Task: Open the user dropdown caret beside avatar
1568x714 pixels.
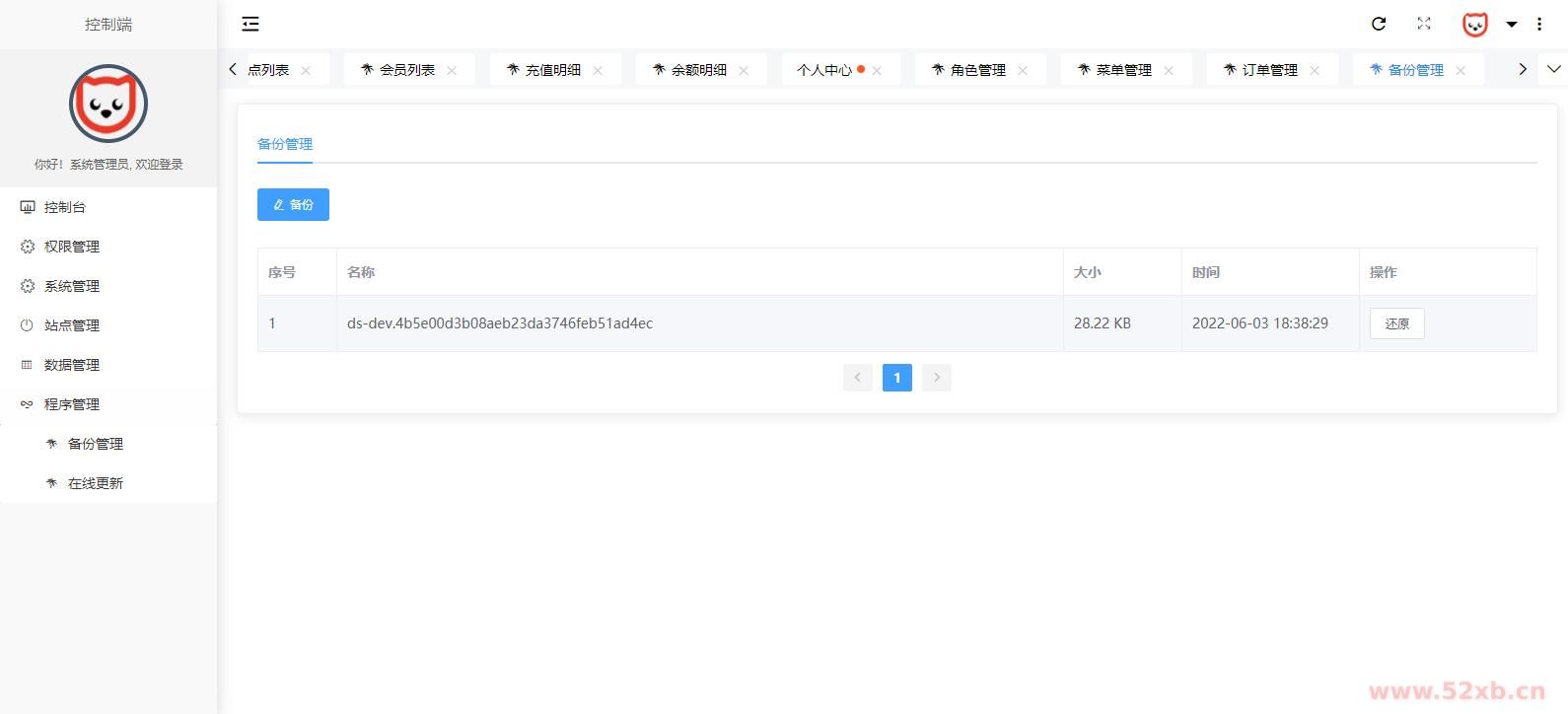Action: pyautogui.click(x=1511, y=25)
